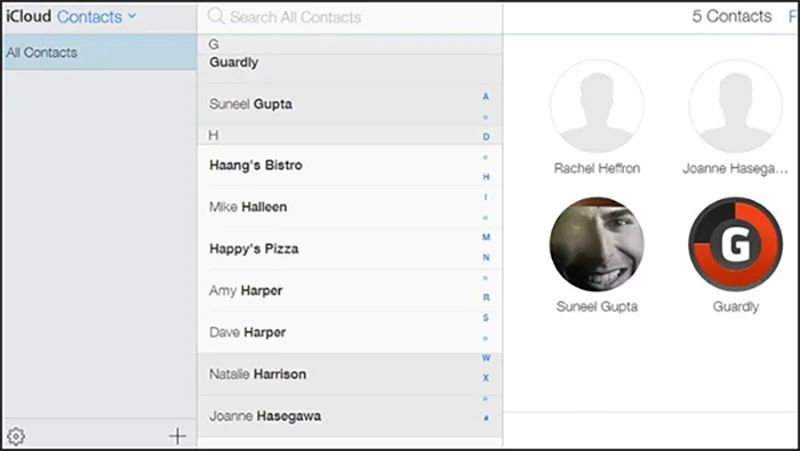The image size is (800, 451).
Task: Click the Guardly name under the logo
Action: (735, 307)
